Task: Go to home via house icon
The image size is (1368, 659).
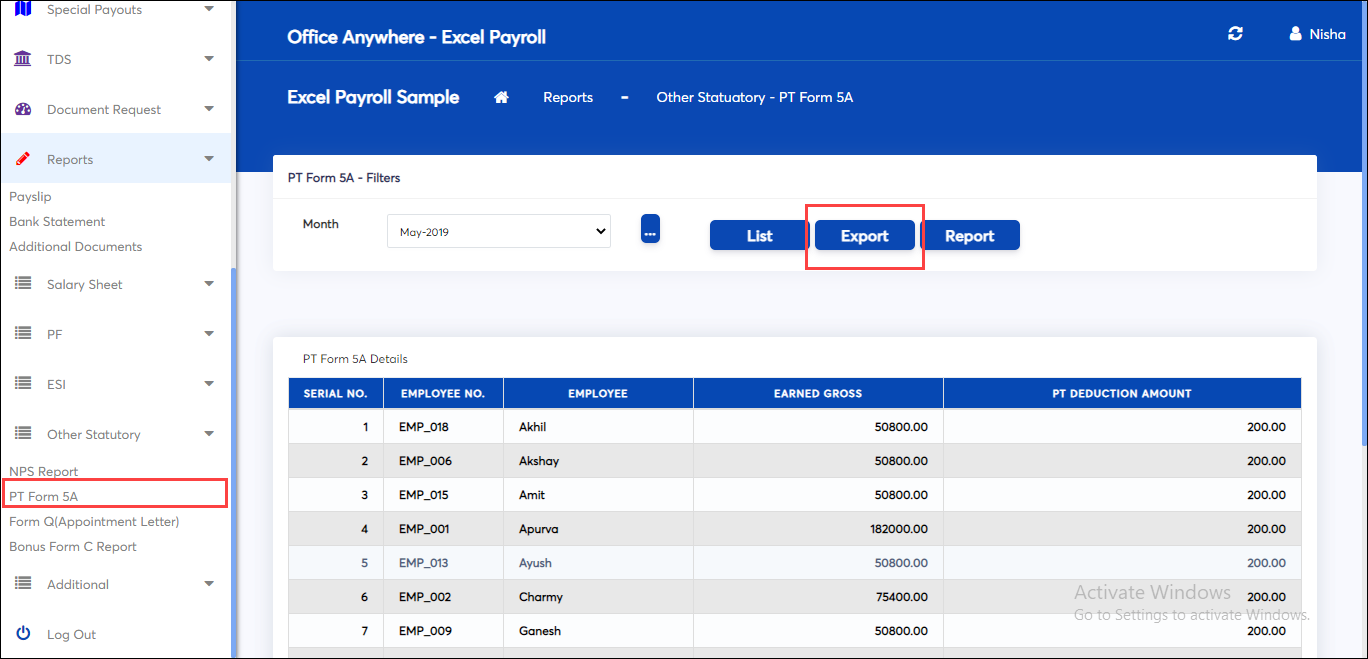Action: coord(502,97)
